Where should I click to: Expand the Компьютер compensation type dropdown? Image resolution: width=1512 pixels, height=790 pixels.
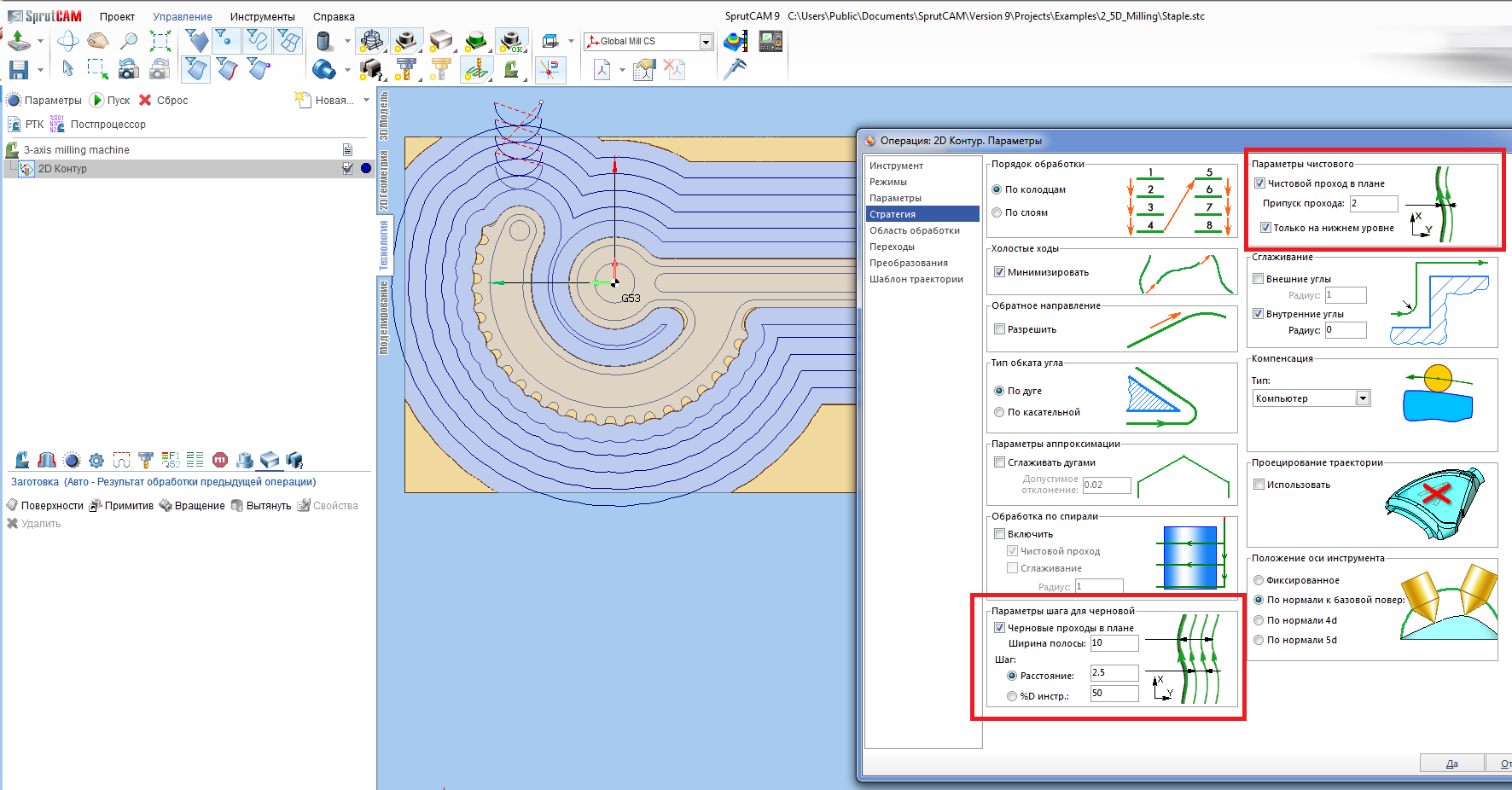1363,398
